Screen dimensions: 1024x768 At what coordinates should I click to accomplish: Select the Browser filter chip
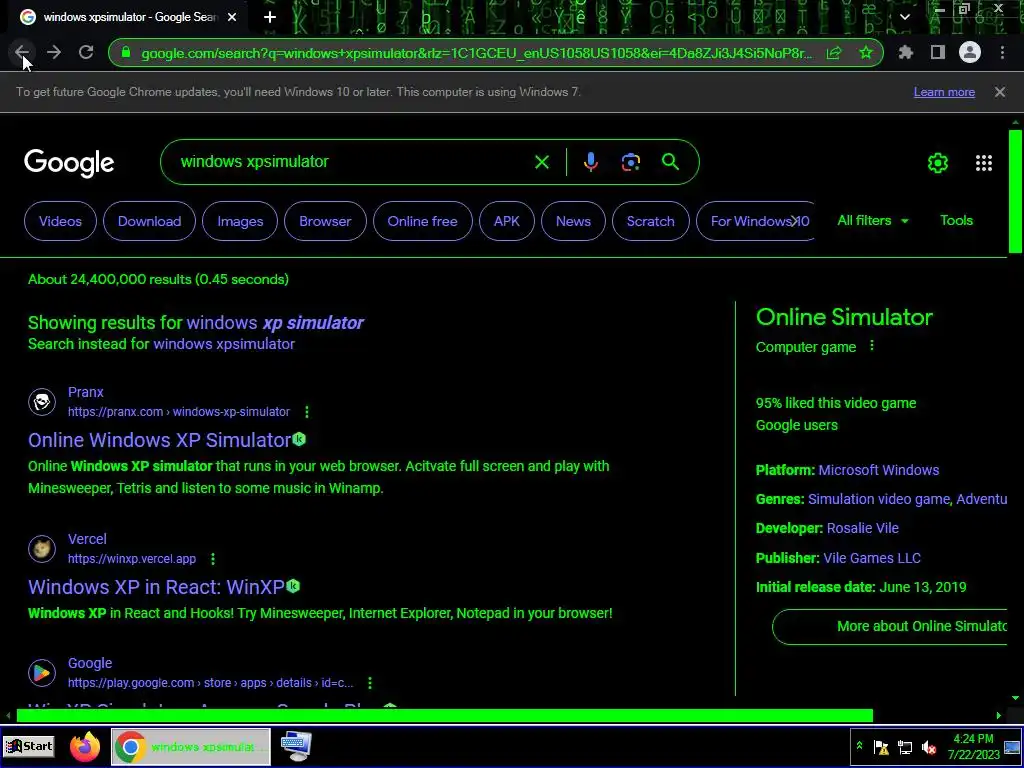pyautogui.click(x=325, y=221)
